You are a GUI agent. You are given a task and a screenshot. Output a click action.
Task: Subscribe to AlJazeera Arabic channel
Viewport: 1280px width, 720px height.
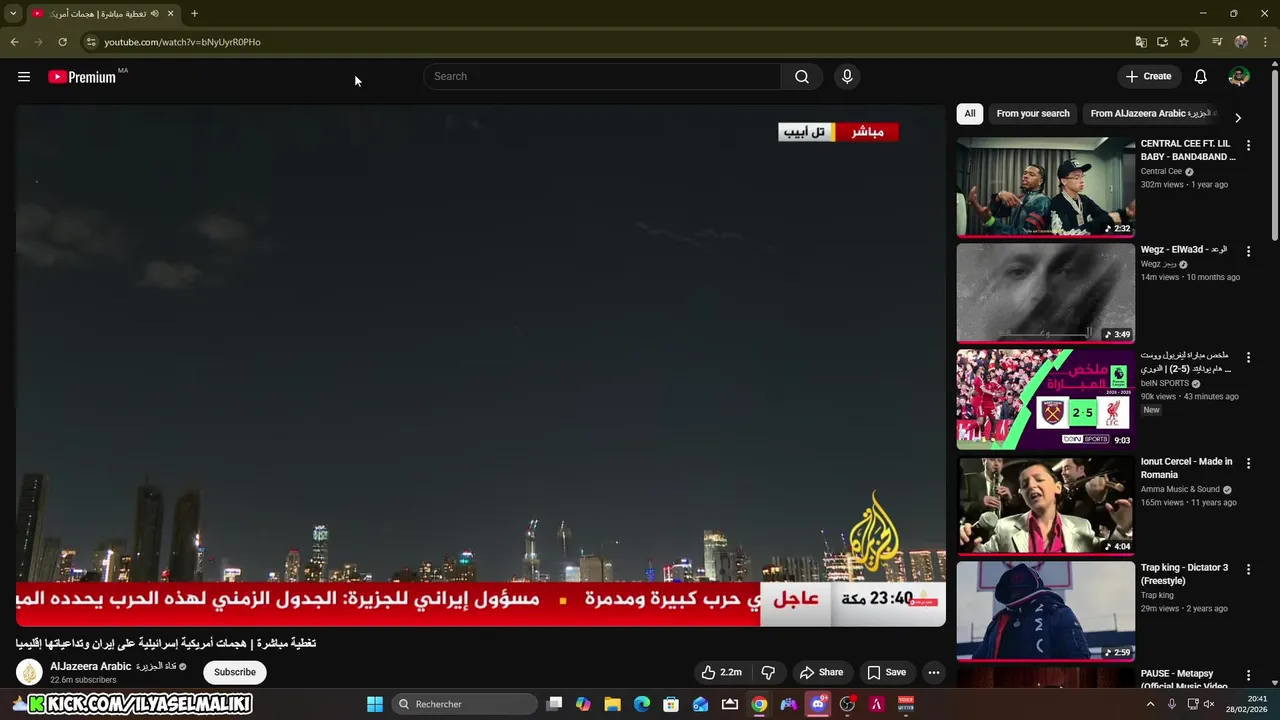(x=235, y=672)
